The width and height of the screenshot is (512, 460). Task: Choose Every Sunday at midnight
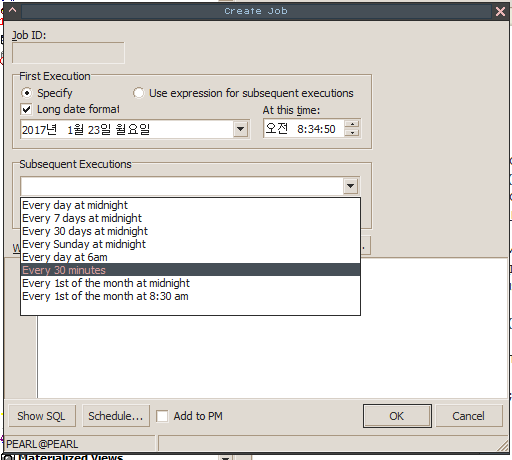click(x=190, y=244)
